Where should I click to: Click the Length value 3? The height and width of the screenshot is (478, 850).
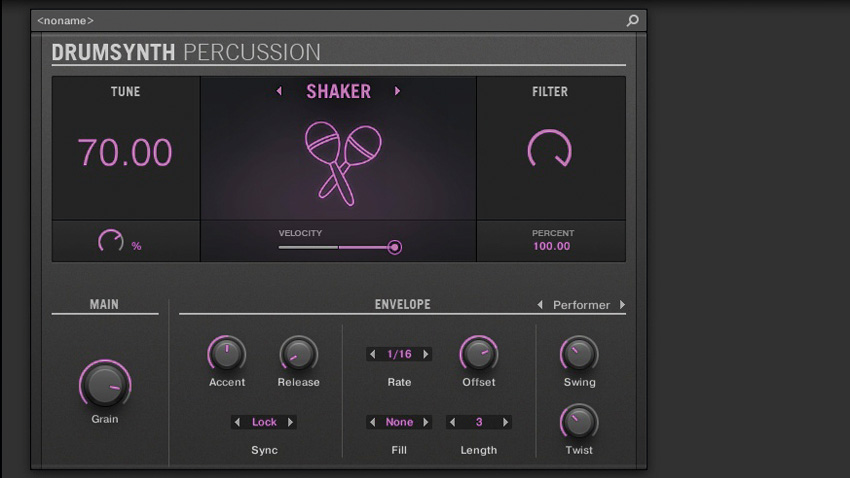[x=479, y=422]
